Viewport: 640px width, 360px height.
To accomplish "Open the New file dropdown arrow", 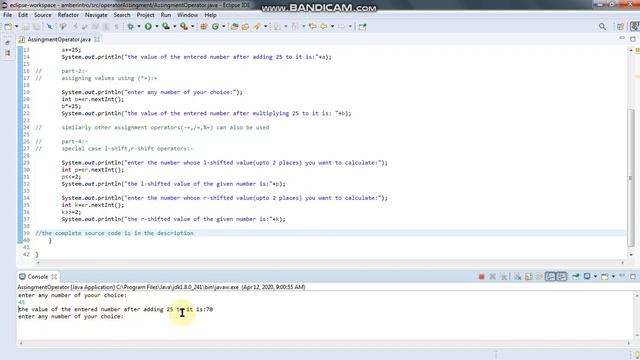I will pyautogui.click(x=16, y=27).
